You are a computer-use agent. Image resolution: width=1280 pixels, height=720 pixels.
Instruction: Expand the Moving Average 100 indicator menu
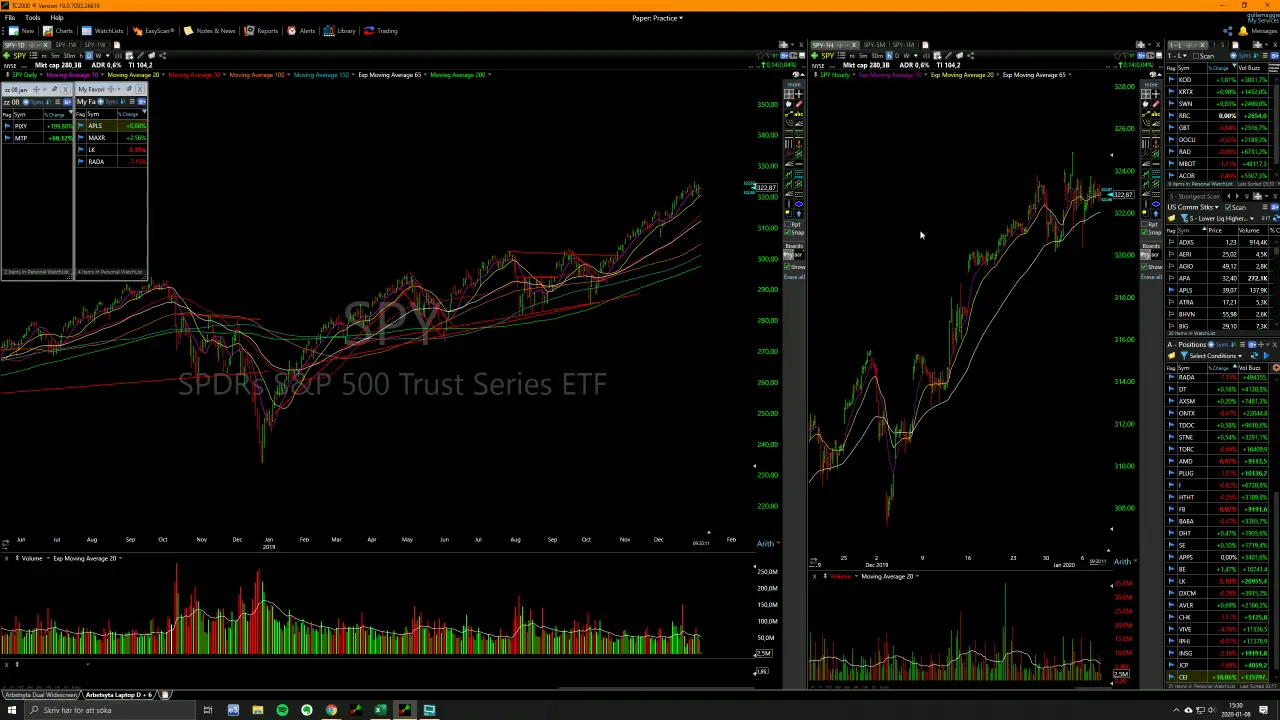[288, 75]
